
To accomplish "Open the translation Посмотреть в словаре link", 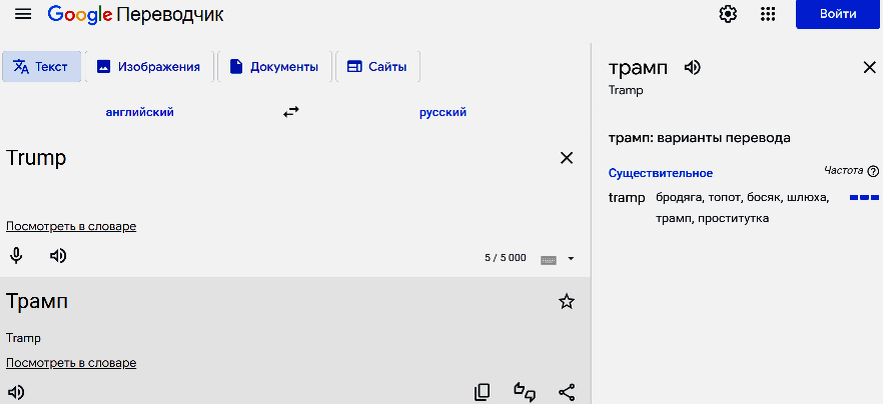I will tap(71, 363).
